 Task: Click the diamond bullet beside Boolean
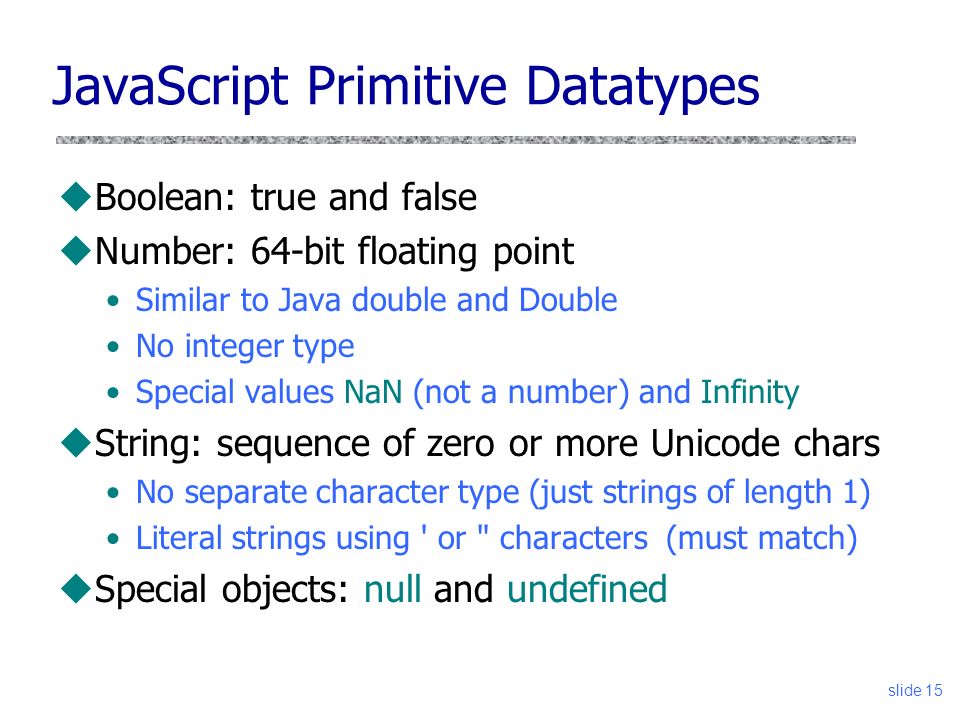coord(77,197)
